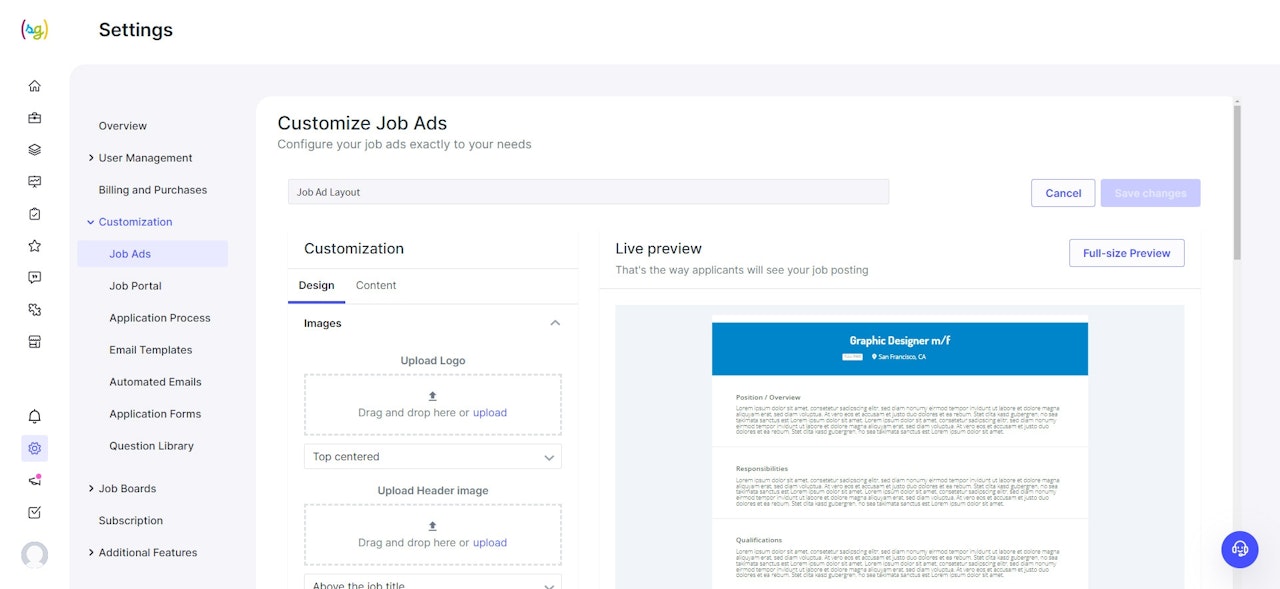Image resolution: width=1280 pixels, height=589 pixels.
Task: Open the notifications bell icon
Action: [35, 416]
